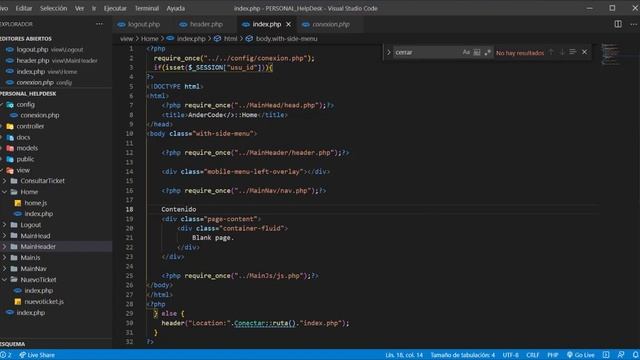Split the editor to the right
640x360 pixels.
tap(618, 24)
